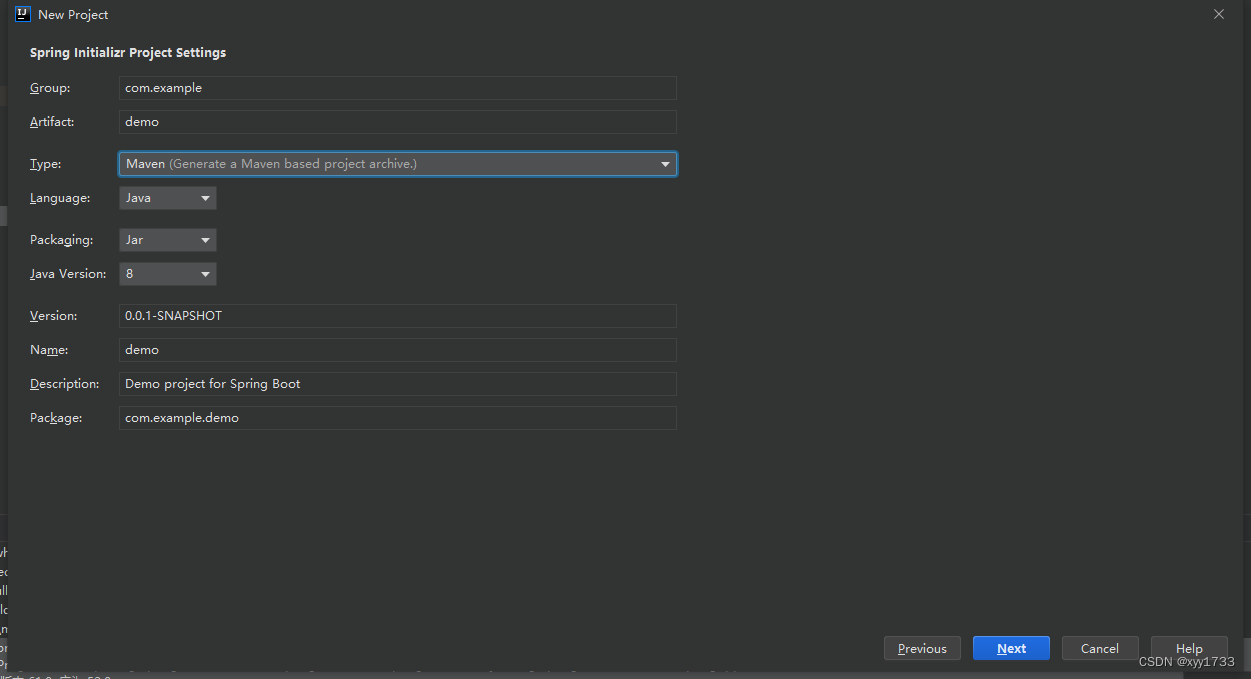Click the Version field with 0.0.1-SNAPSHOT
Viewport: 1251px width, 679px height.
coord(398,316)
